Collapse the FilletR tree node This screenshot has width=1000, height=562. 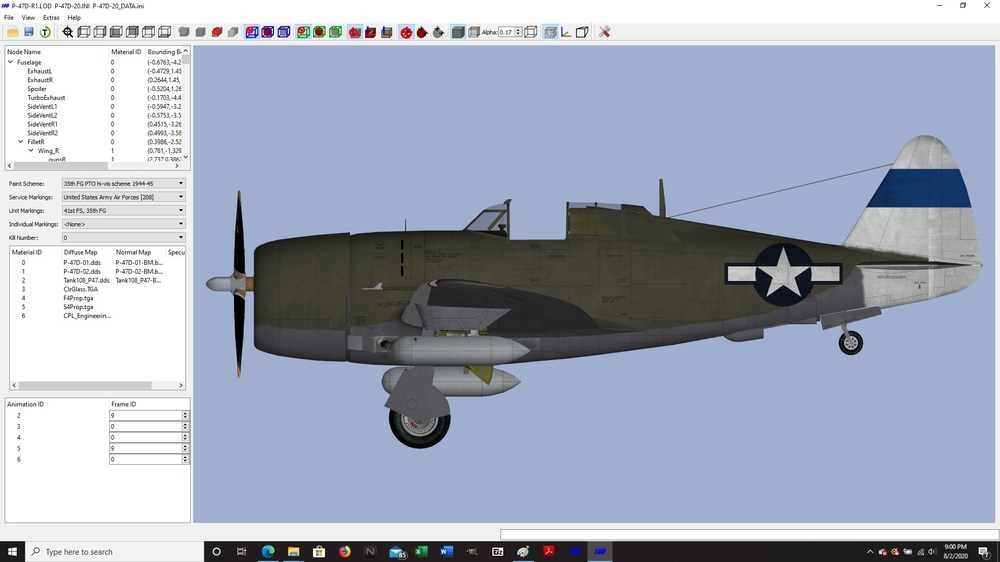pos(20,142)
